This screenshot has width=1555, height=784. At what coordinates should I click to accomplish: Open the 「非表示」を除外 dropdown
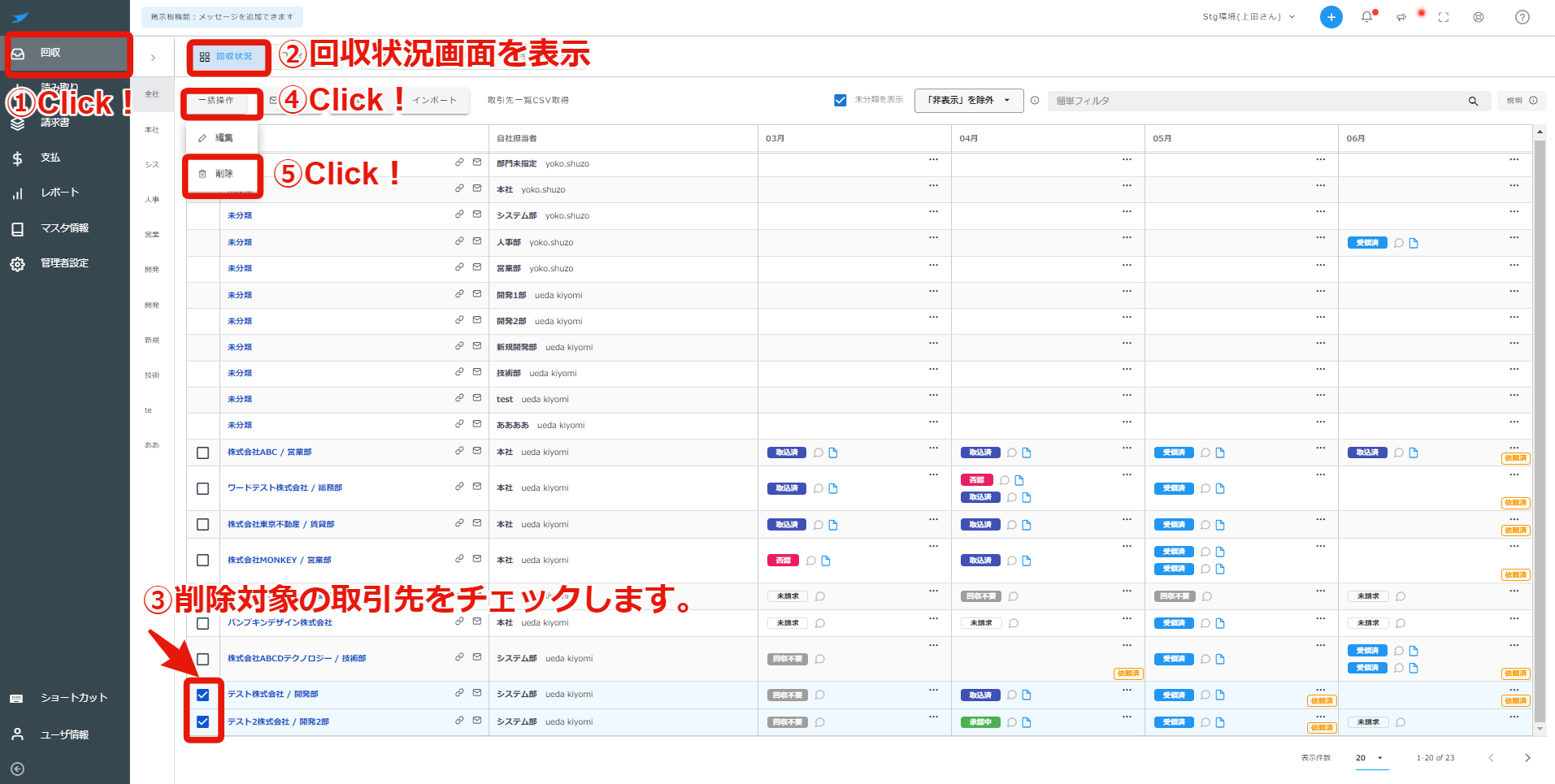point(969,101)
